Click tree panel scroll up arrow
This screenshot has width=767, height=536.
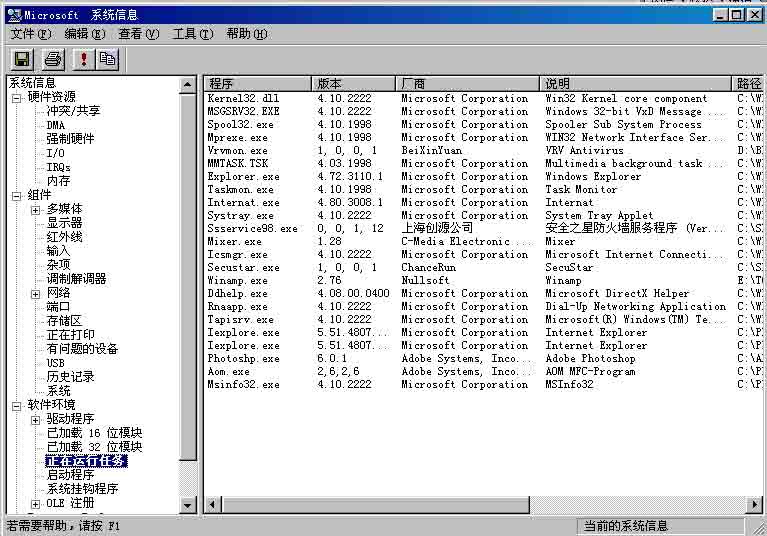point(188,85)
